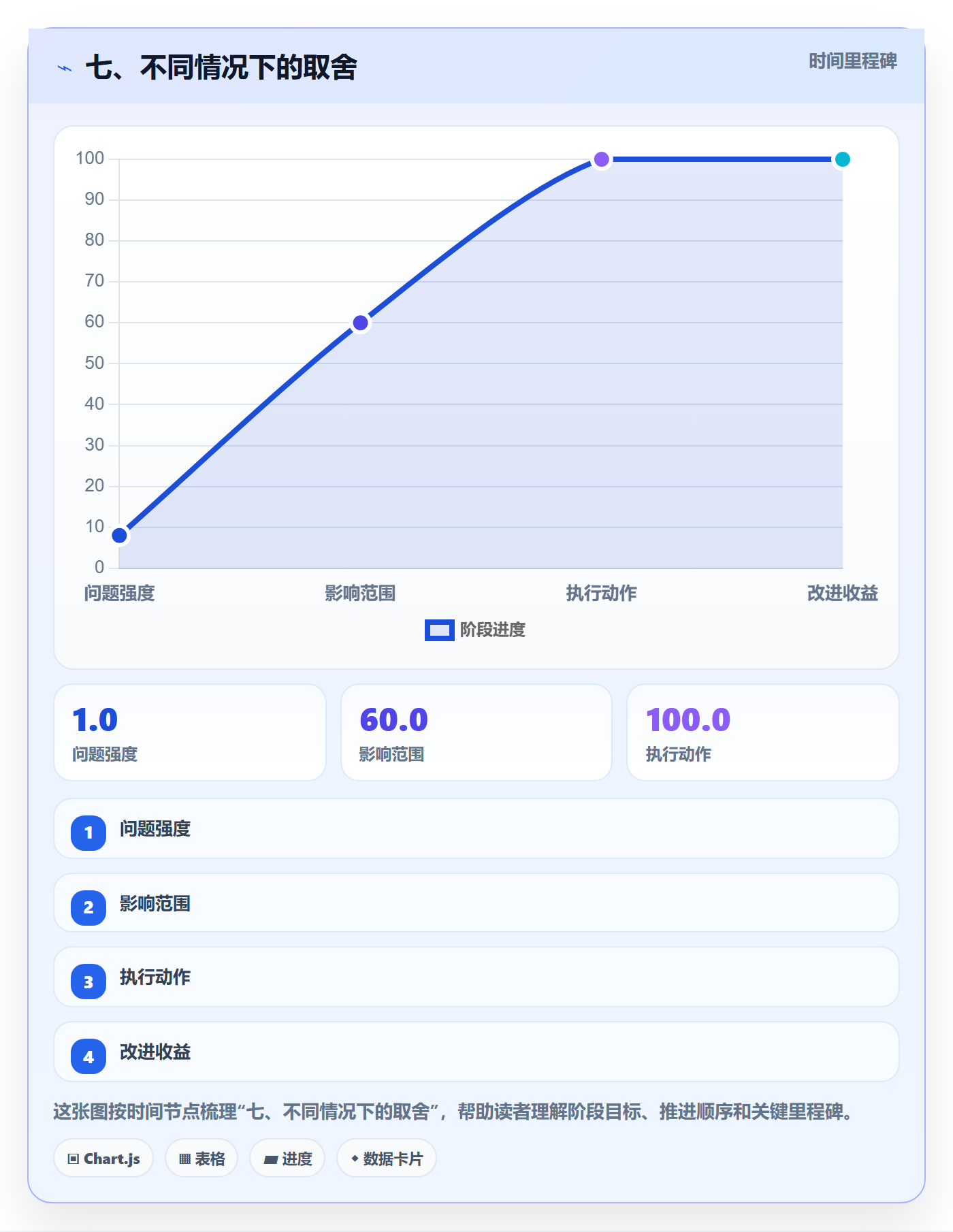Click the 问题强度 x-axis label on the chart
The width and height of the screenshot is (953, 1232).
pyautogui.click(x=120, y=594)
